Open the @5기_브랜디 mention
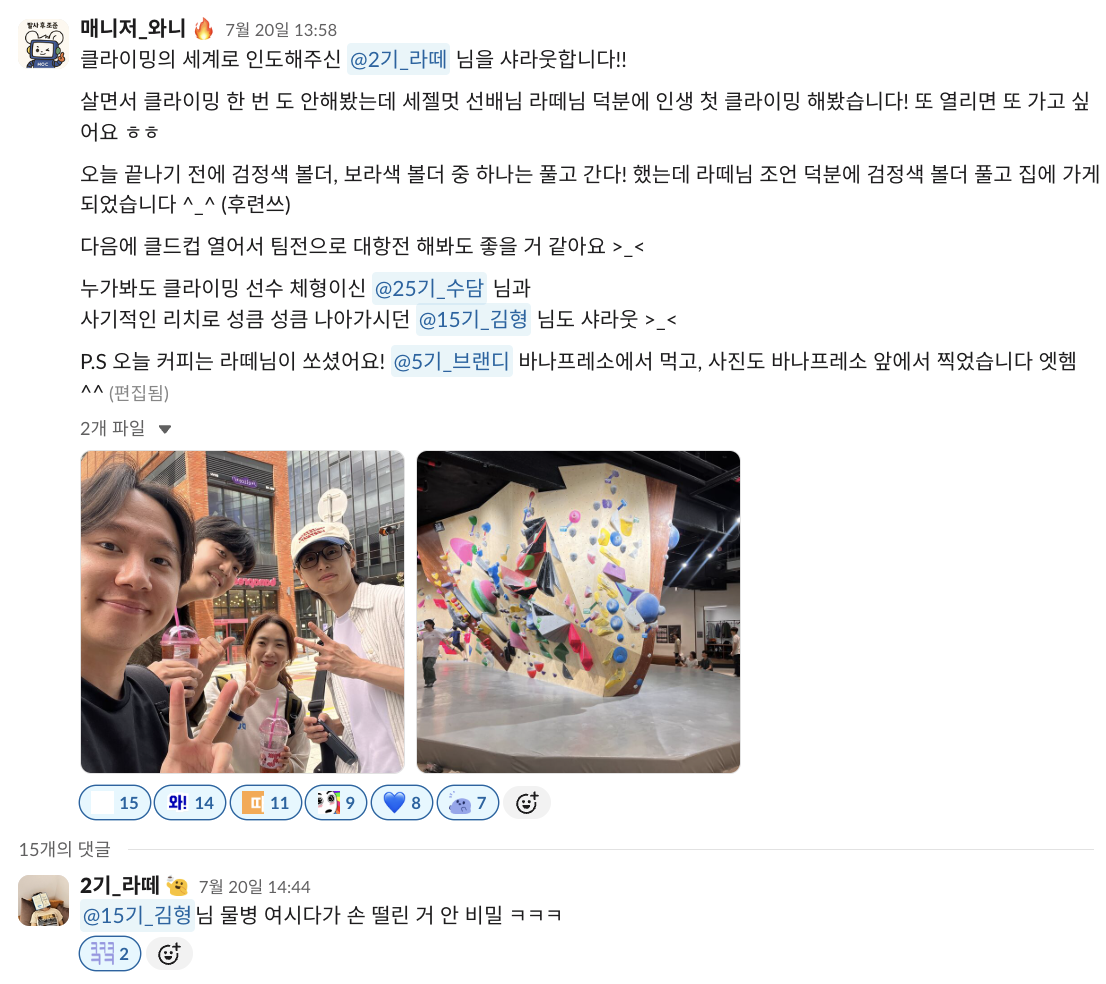The image size is (1106, 984). pyautogui.click(x=451, y=362)
